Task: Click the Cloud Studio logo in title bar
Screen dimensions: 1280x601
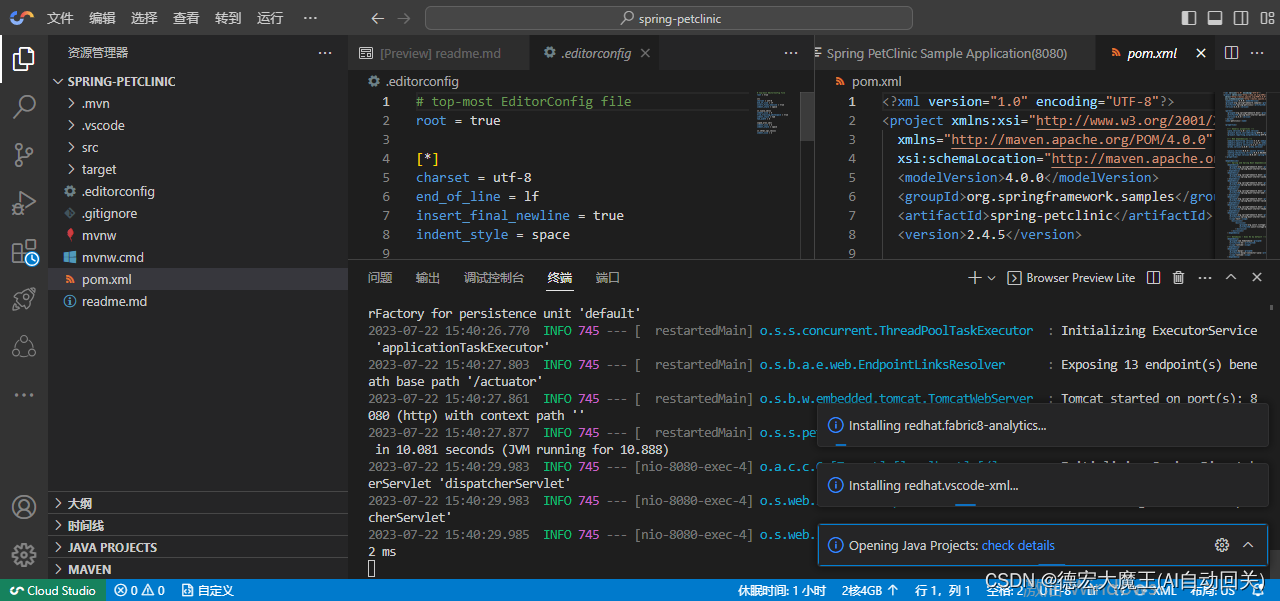Action: (21, 18)
